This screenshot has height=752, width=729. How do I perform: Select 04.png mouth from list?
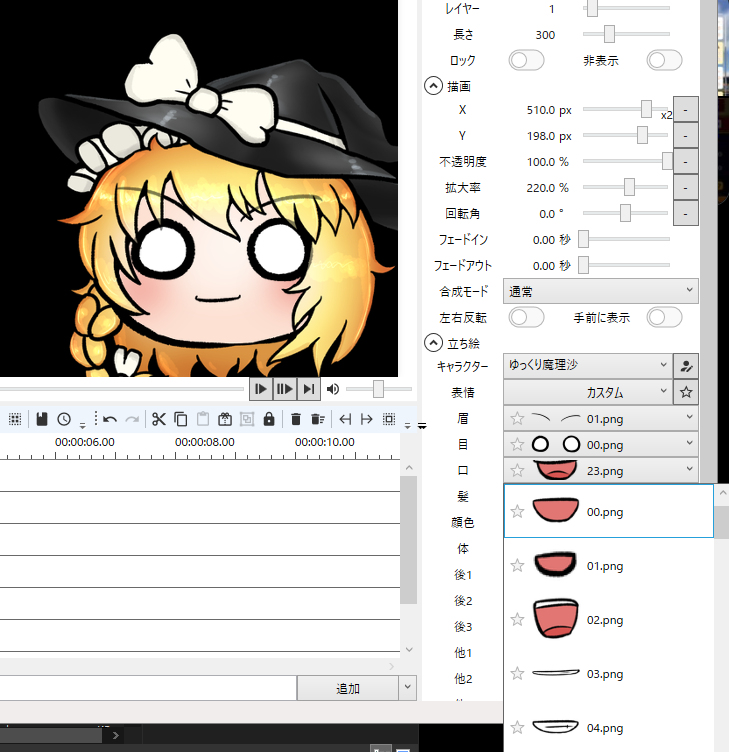[609, 728]
